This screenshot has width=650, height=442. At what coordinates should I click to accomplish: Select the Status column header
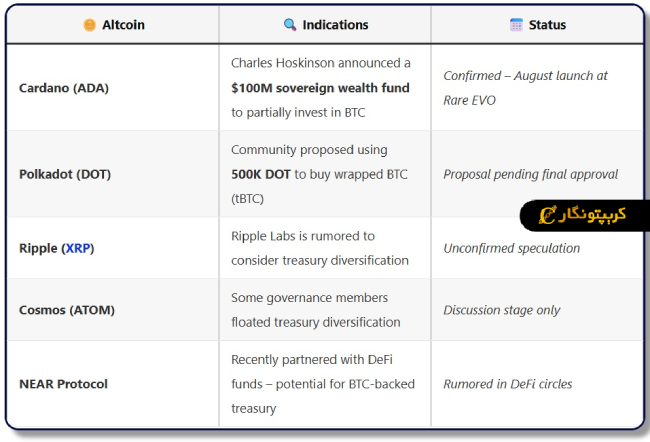549,25
